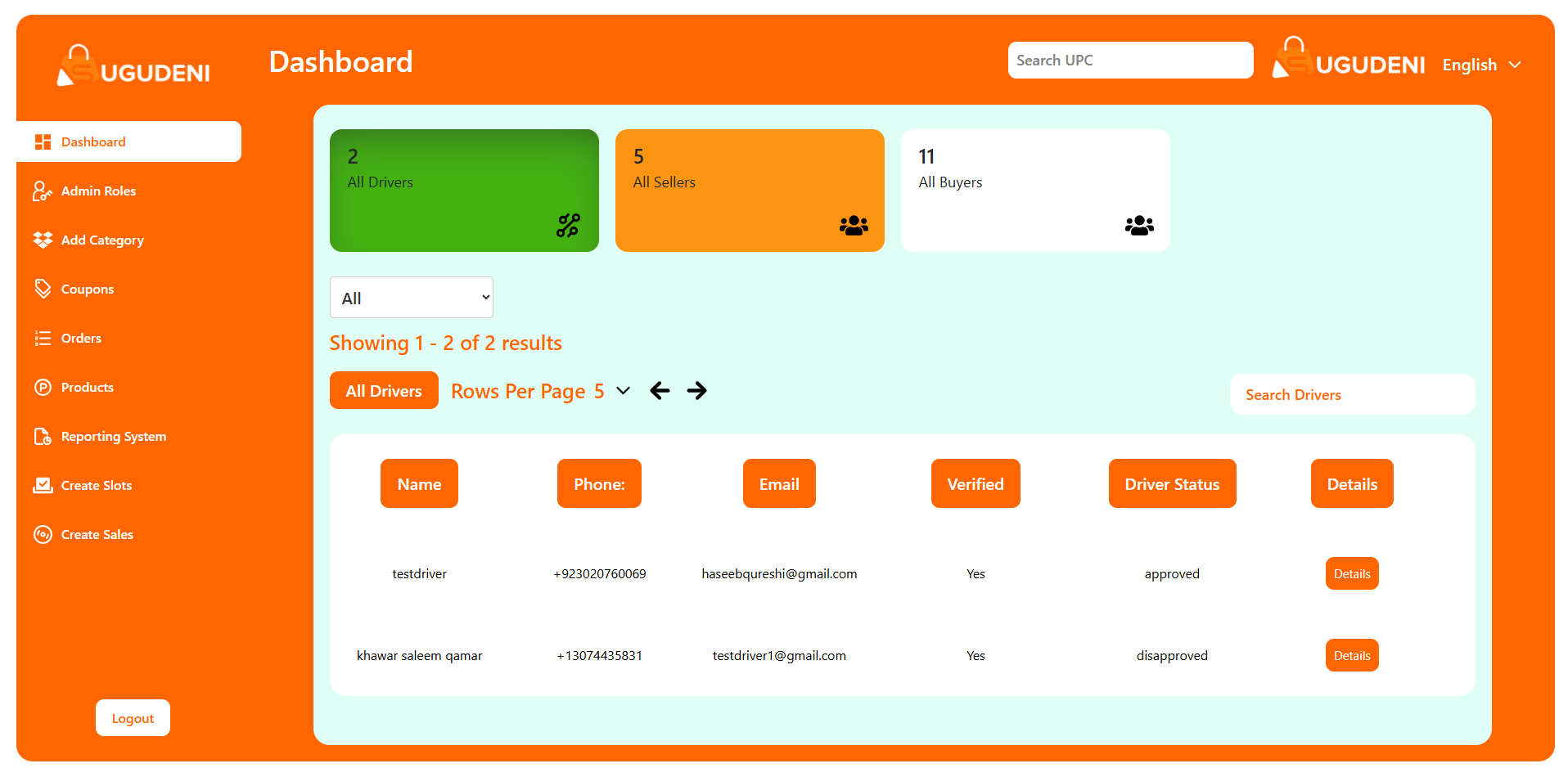This screenshot has width=1568, height=777.
Task: Focus the Search UPC input field
Action: point(1129,61)
